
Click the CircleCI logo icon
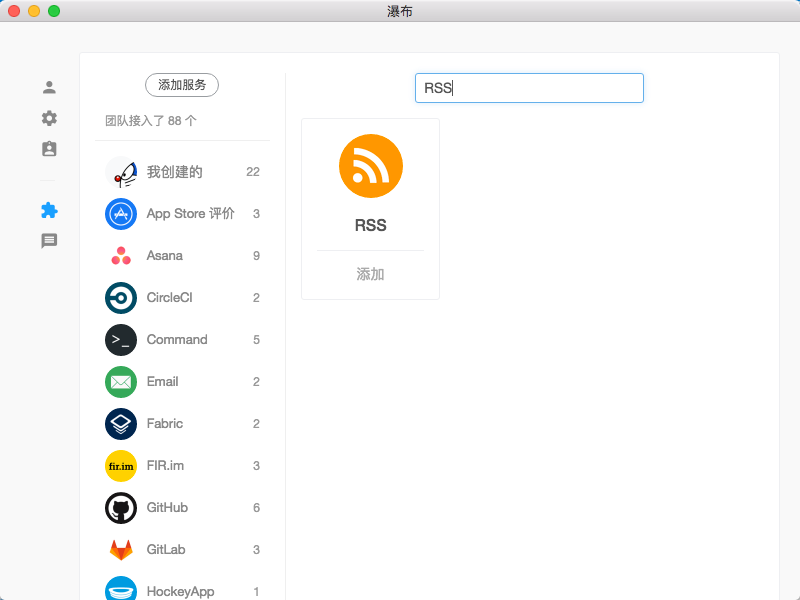(121, 298)
